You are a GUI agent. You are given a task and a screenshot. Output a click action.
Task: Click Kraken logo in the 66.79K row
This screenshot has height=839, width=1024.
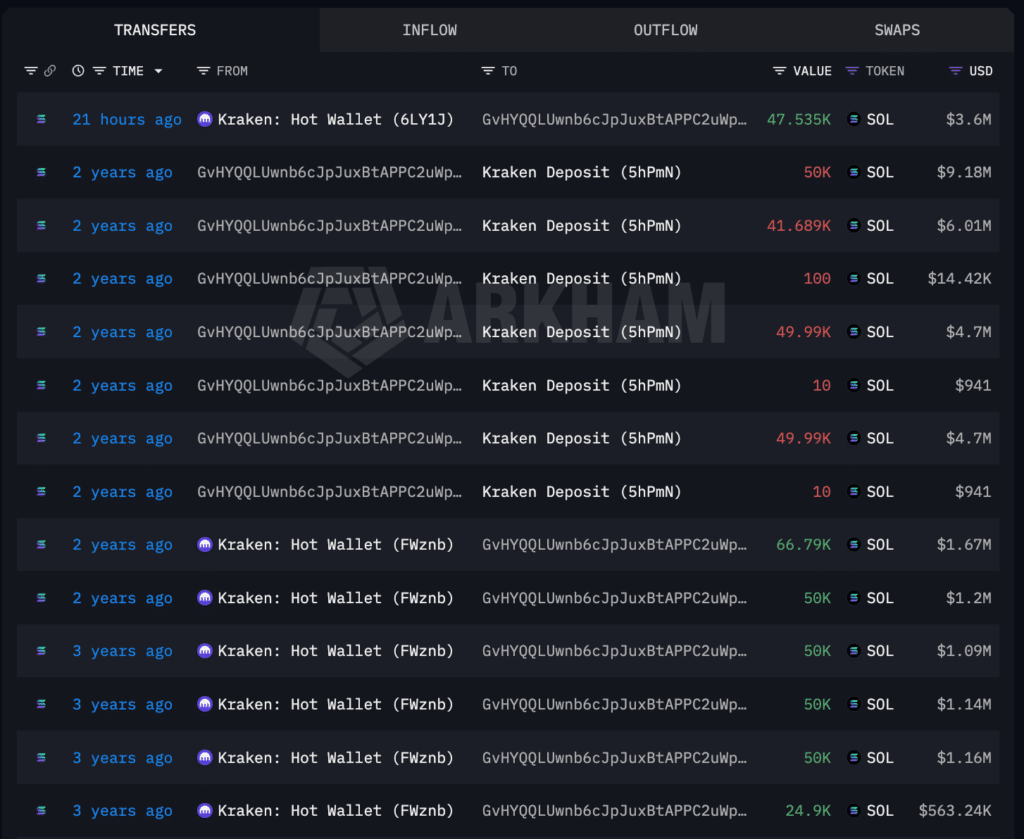tap(204, 544)
